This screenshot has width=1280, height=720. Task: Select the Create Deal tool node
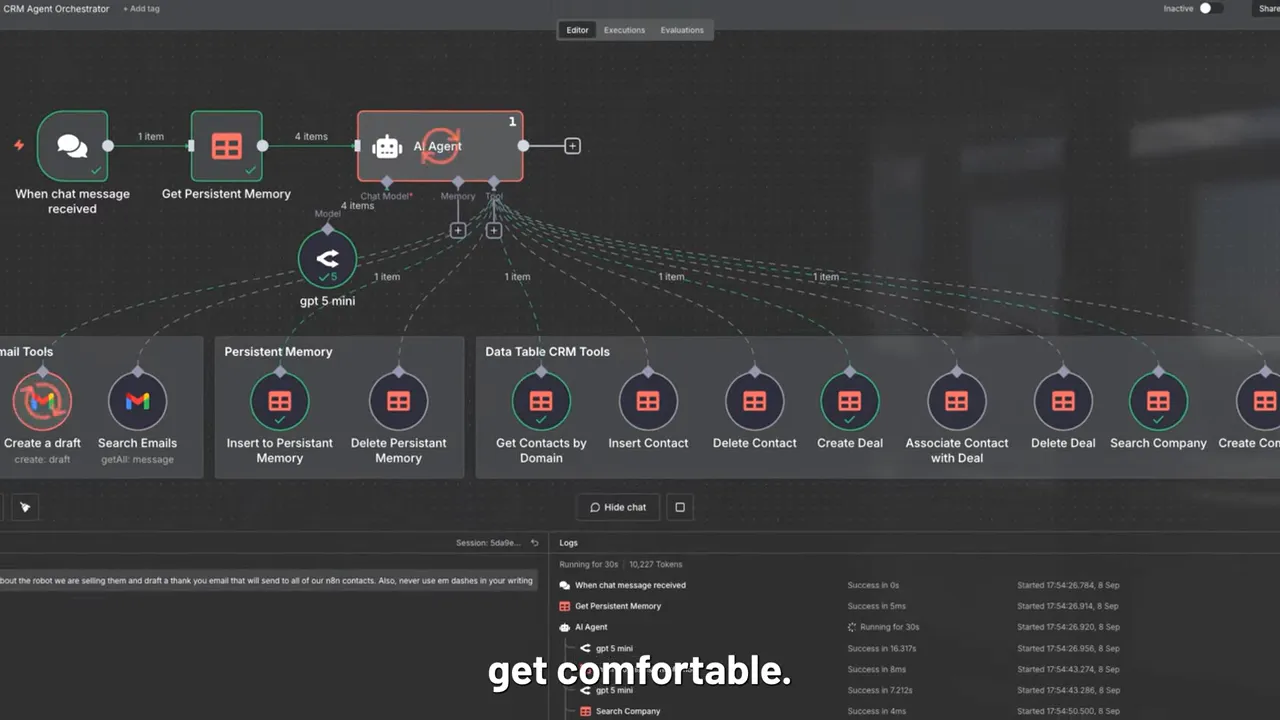coord(849,400)
